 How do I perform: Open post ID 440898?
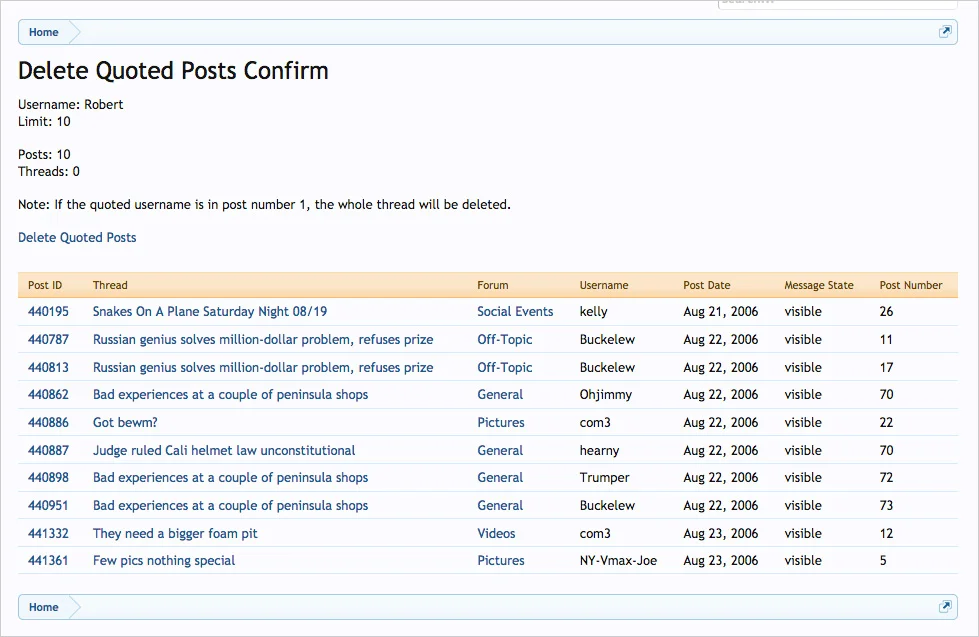pos(48,478)
